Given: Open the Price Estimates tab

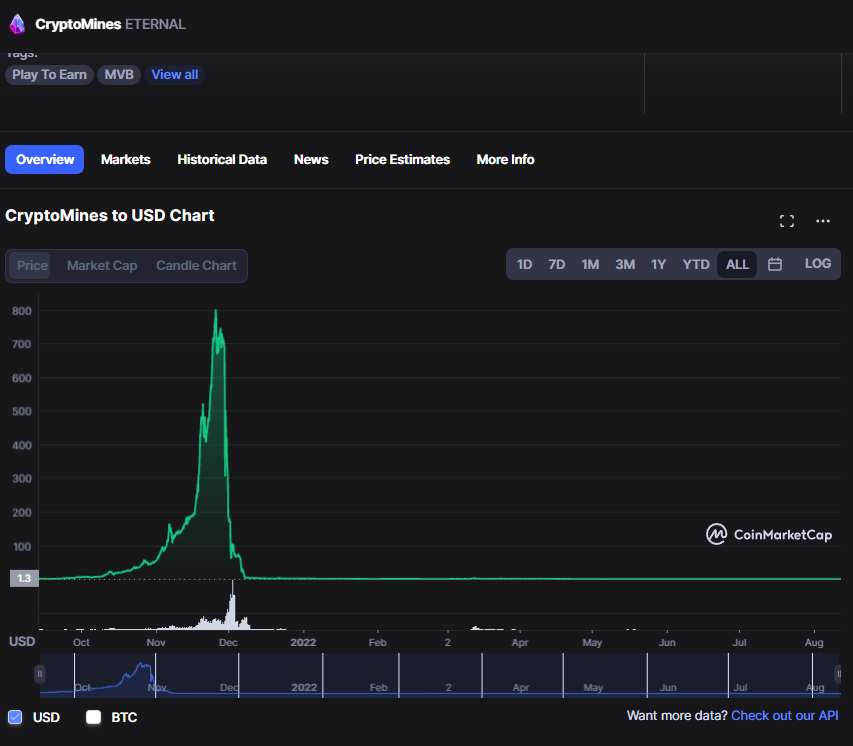Looking at the screenshot, I should pyautogui.click(x=403, y=159).
